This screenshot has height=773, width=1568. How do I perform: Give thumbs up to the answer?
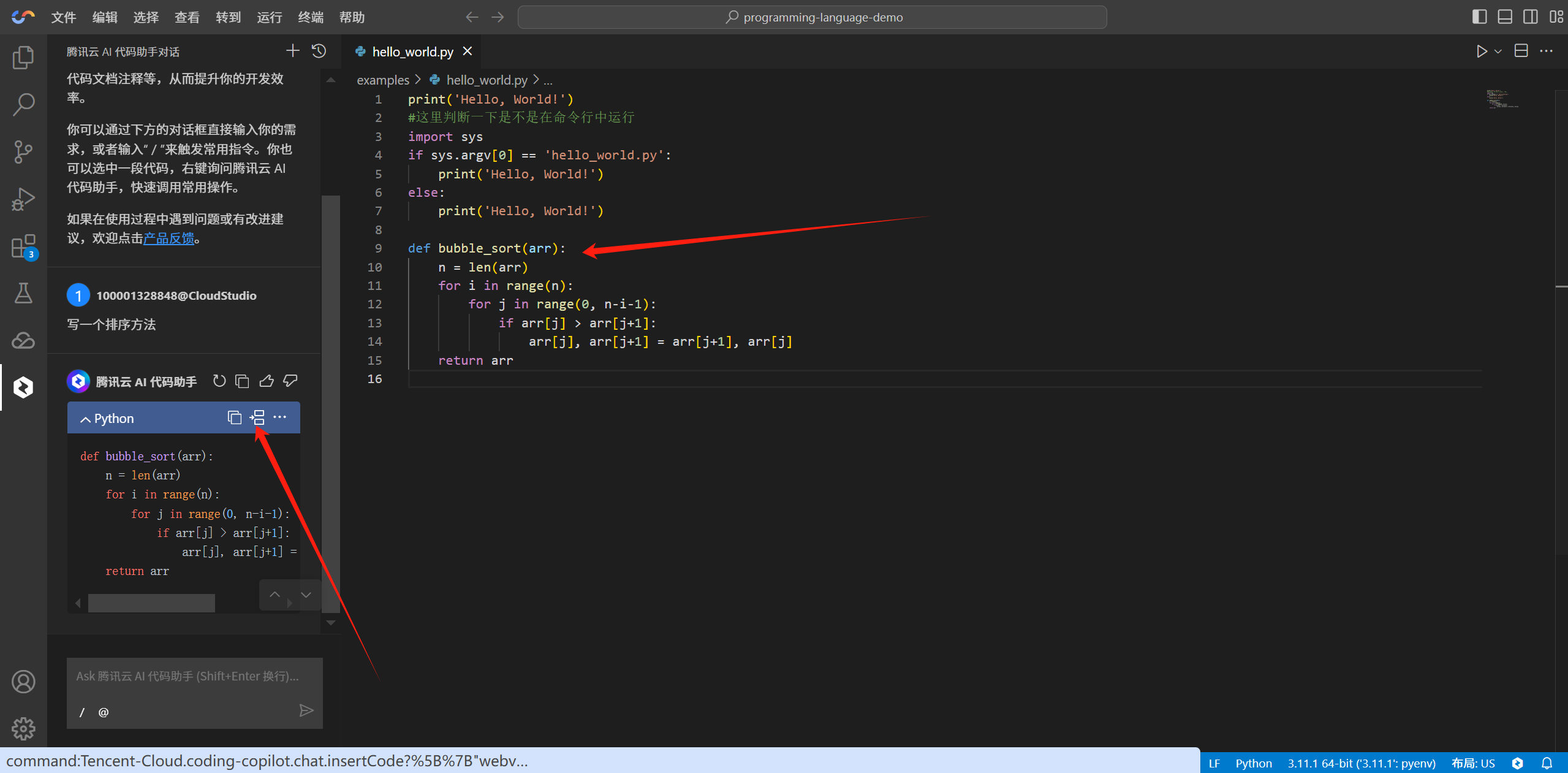(x=267, y=381)
